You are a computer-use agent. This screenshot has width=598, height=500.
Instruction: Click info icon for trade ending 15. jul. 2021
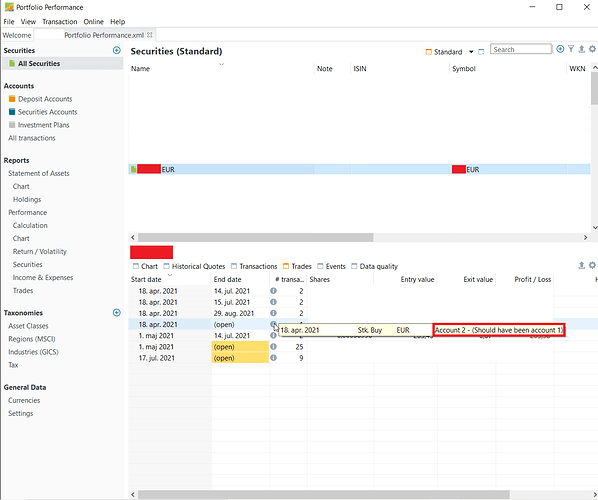click(273, 302)
